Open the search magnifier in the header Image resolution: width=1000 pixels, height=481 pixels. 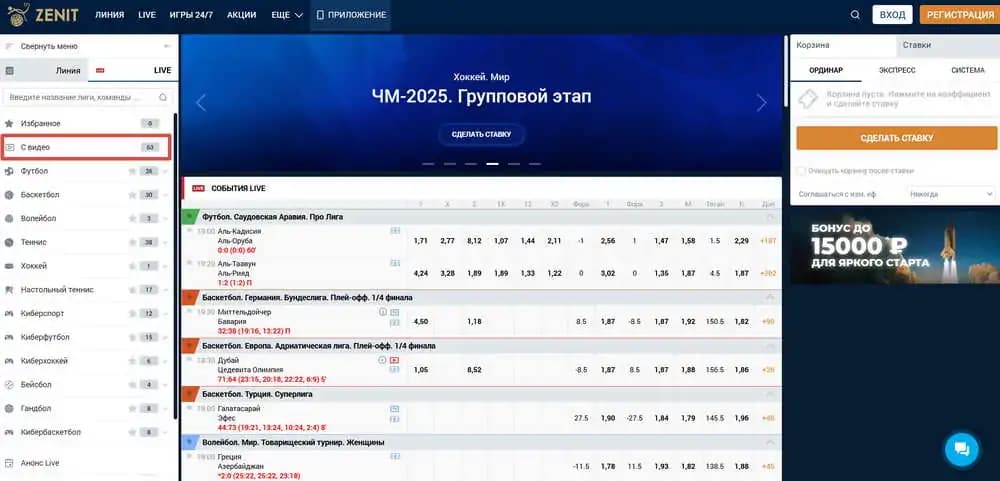tap(855, 15)
